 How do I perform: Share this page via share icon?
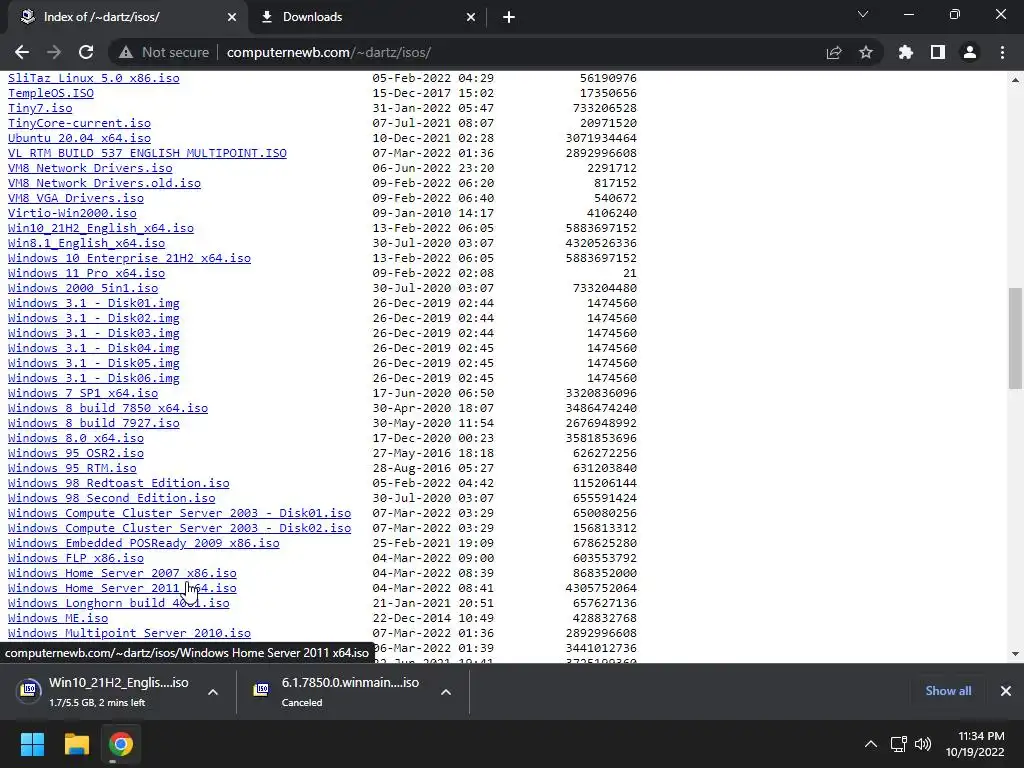[x=834, y=52]
